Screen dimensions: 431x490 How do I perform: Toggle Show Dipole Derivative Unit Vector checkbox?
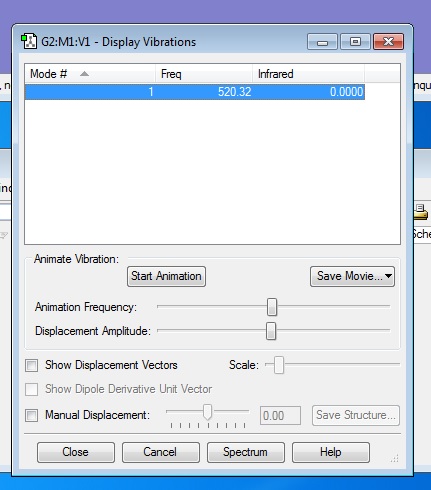click(x=32, y=389)
